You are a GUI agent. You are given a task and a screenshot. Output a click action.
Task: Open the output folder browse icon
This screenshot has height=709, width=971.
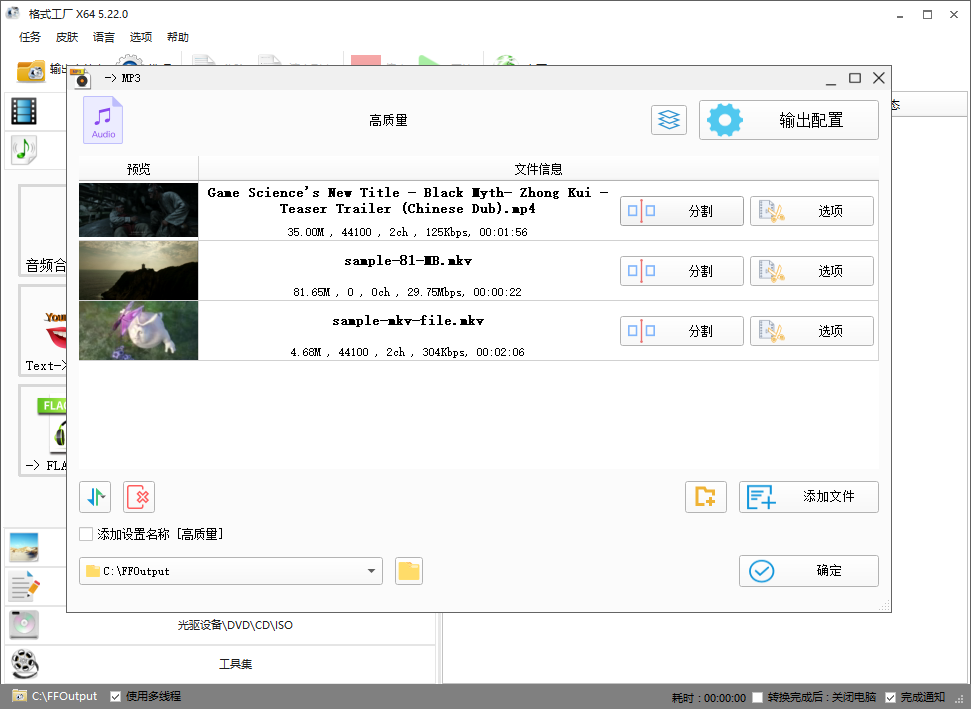click(408, 570)
